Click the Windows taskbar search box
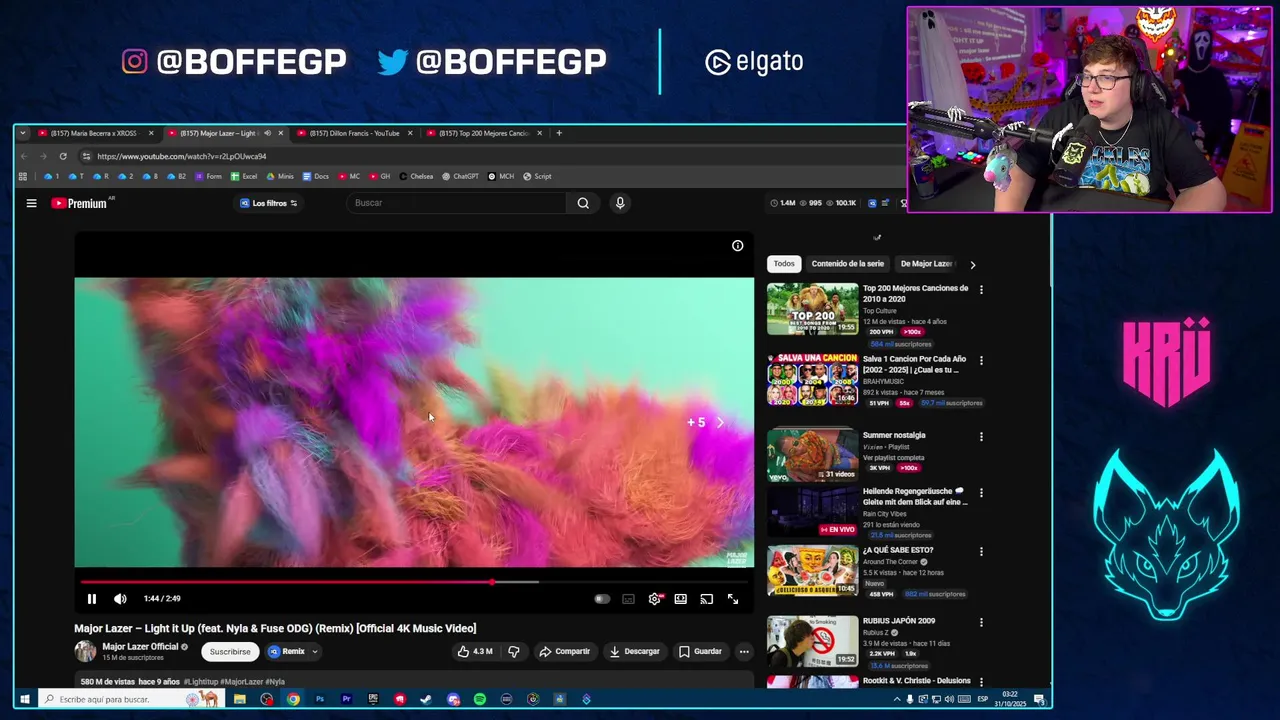The image size is (1280, 720). (x=130, y=699)
